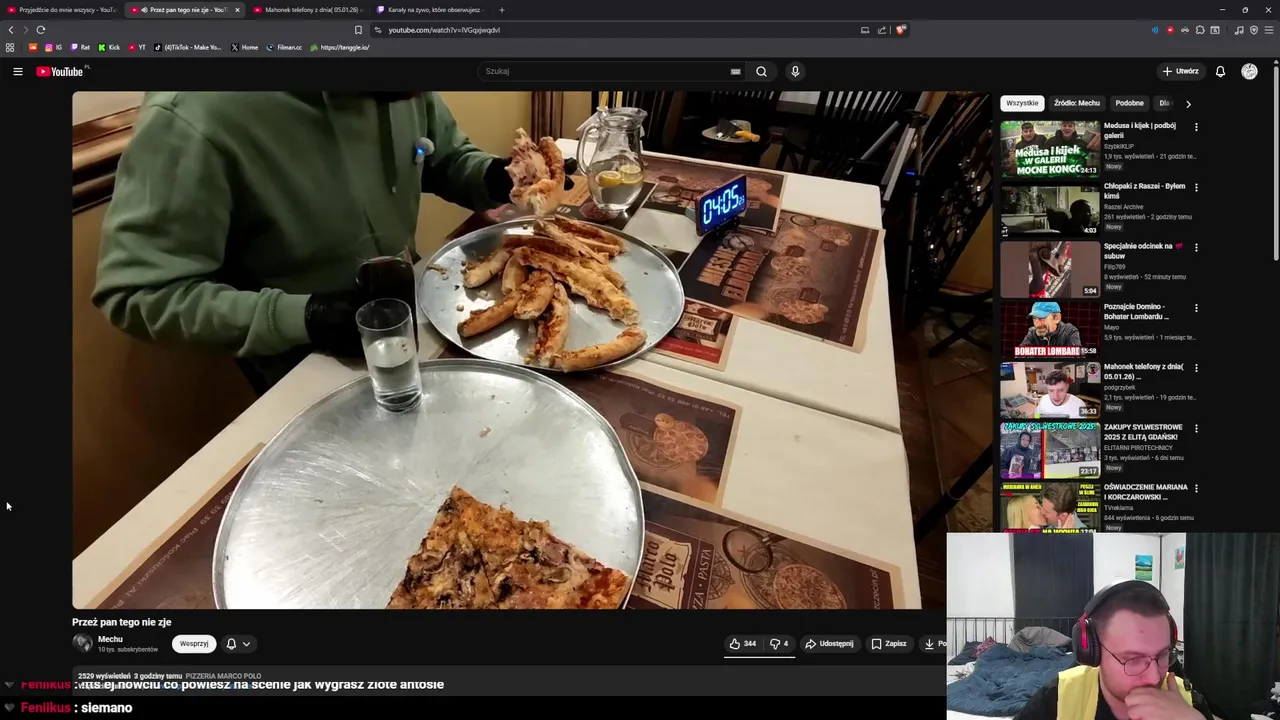
Task: Open Medusa i kijek video thumbnail
Action: pyautogui.click(x=1050, y=148)
